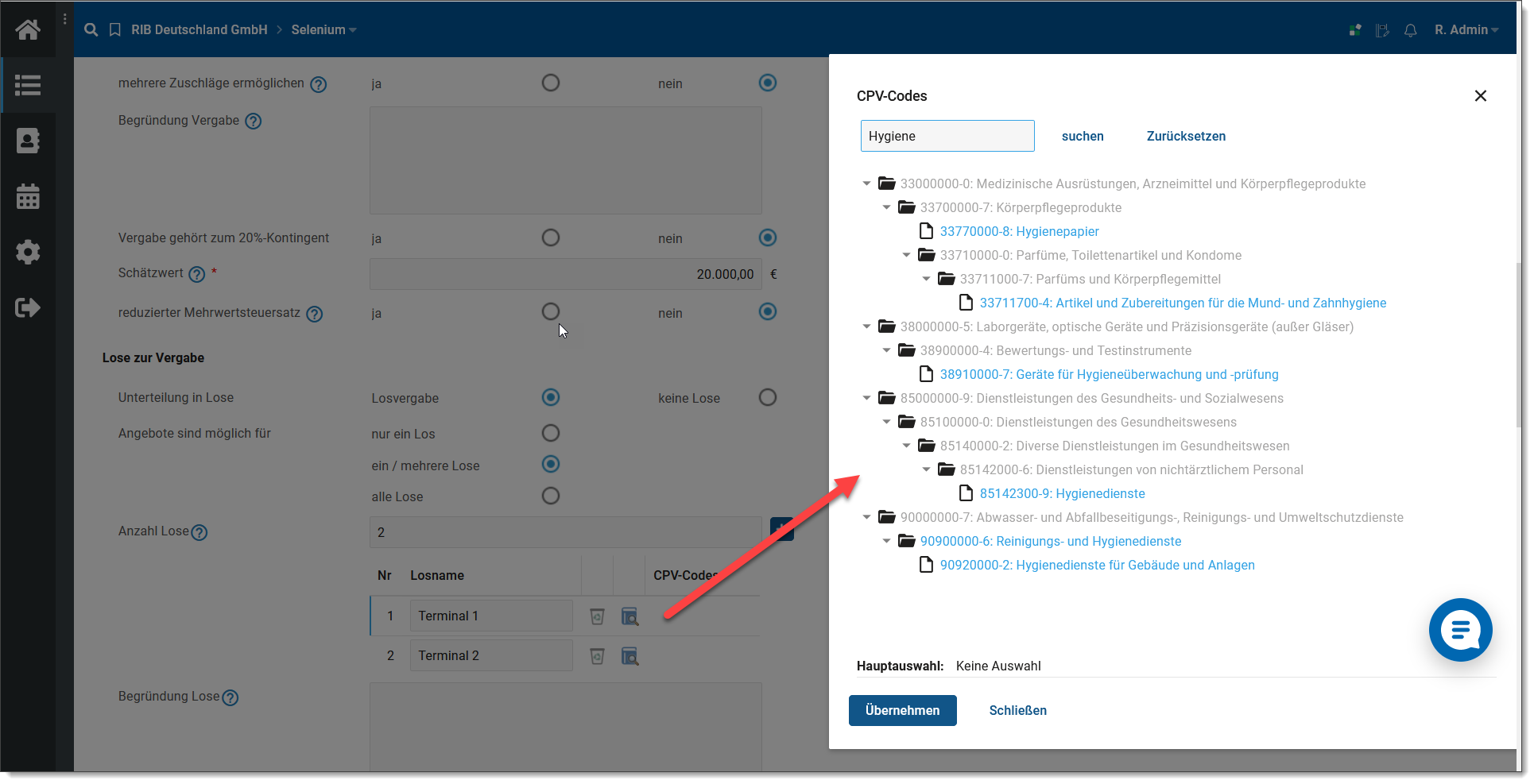Open the calendar sidebar icon
This screenshot has height=784, width=1534.
pos(28,196)
